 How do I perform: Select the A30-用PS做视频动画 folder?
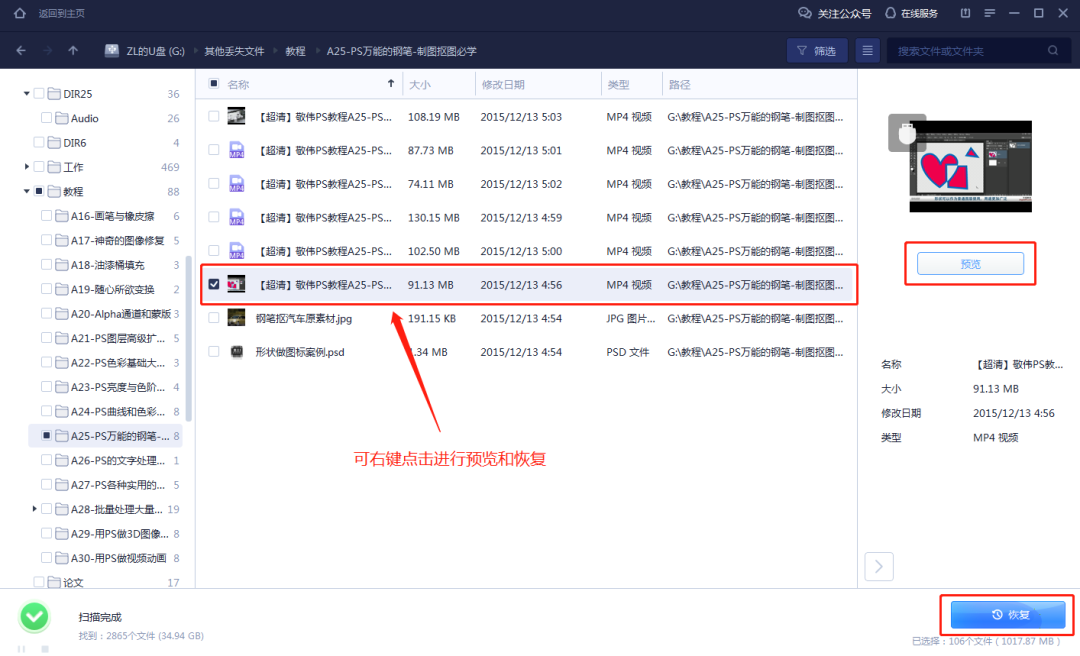click(x=118, y=558)
